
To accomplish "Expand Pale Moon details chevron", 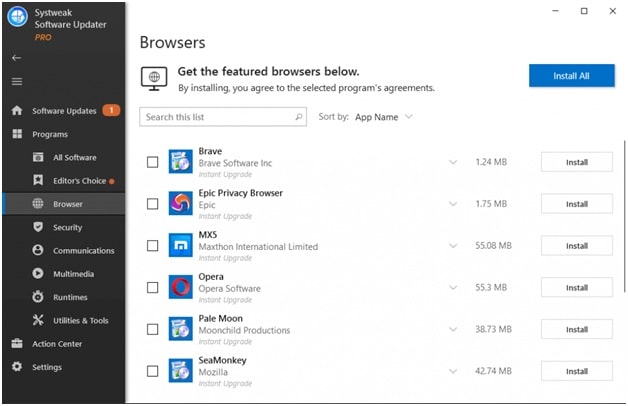I will coord(453,329).
